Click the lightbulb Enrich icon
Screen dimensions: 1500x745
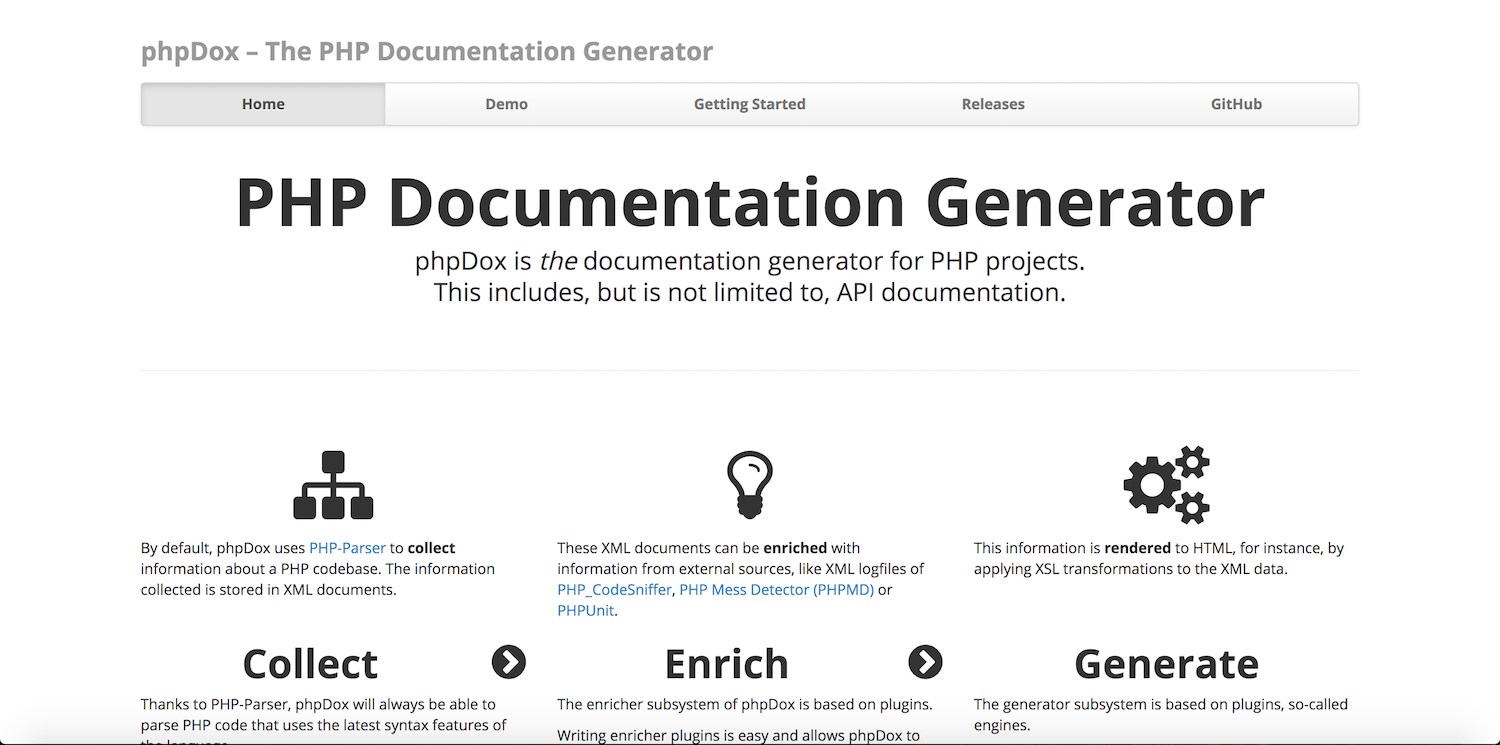(750, 485)
